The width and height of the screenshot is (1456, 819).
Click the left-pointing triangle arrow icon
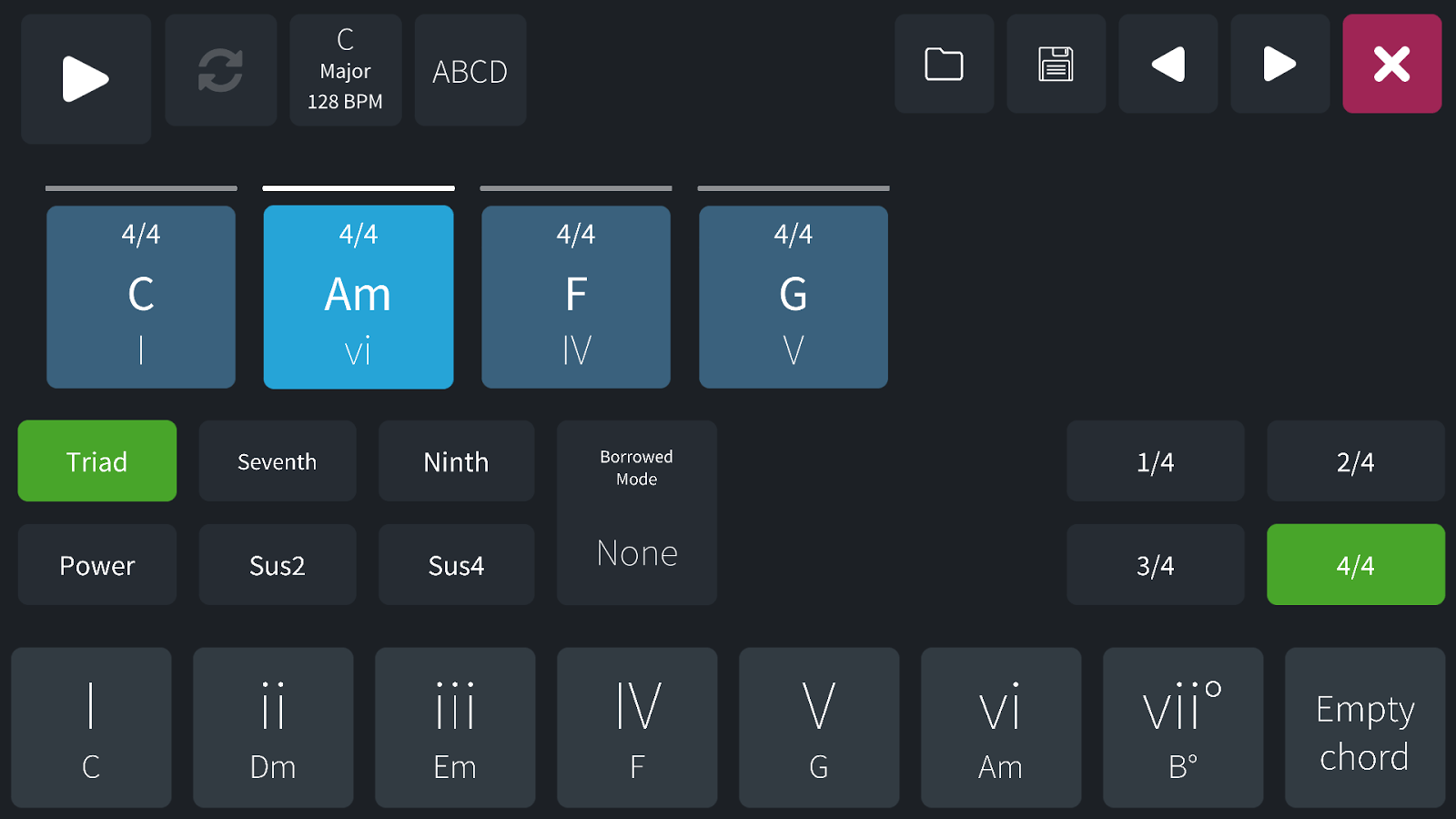tap(1168, 65)
